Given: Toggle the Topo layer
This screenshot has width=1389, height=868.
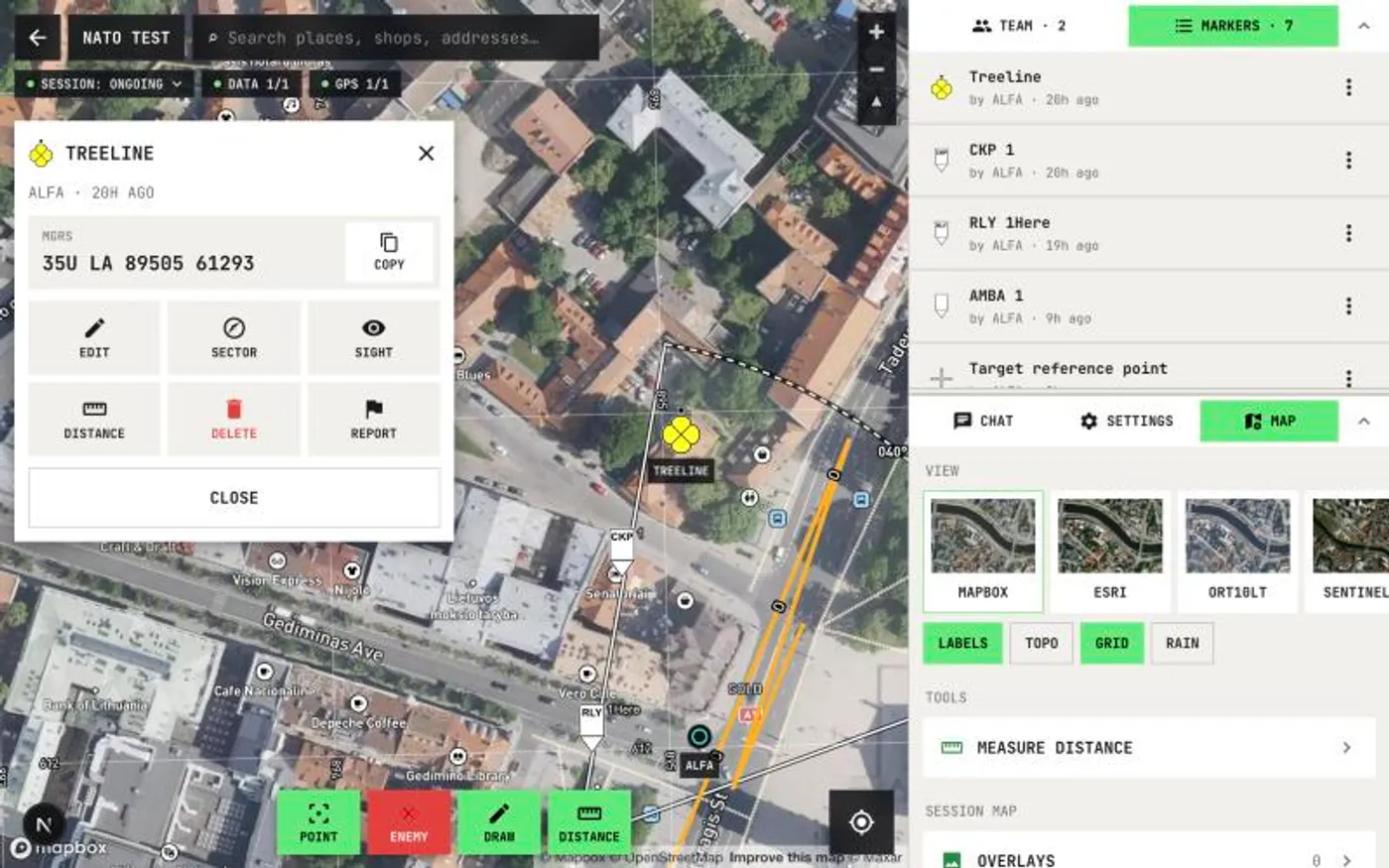Looking at the screenshot, I should tap(1042, 643).
